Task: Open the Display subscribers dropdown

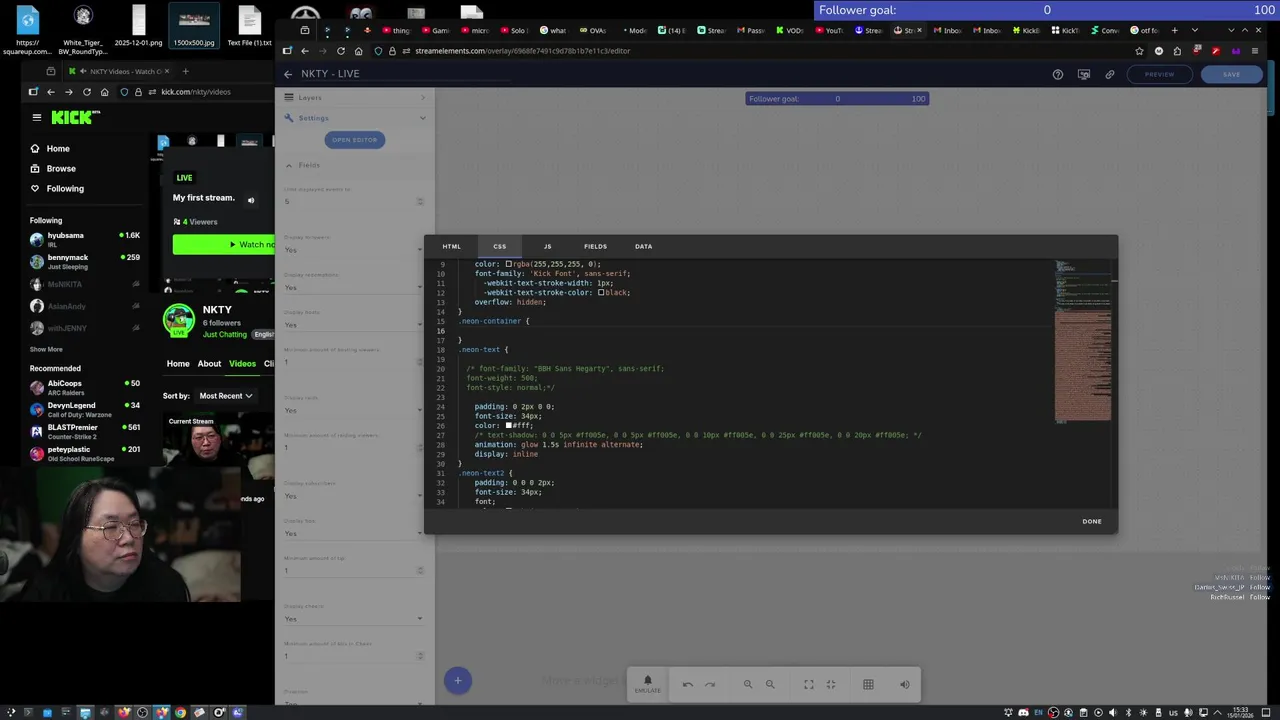Action: (354, 495)
